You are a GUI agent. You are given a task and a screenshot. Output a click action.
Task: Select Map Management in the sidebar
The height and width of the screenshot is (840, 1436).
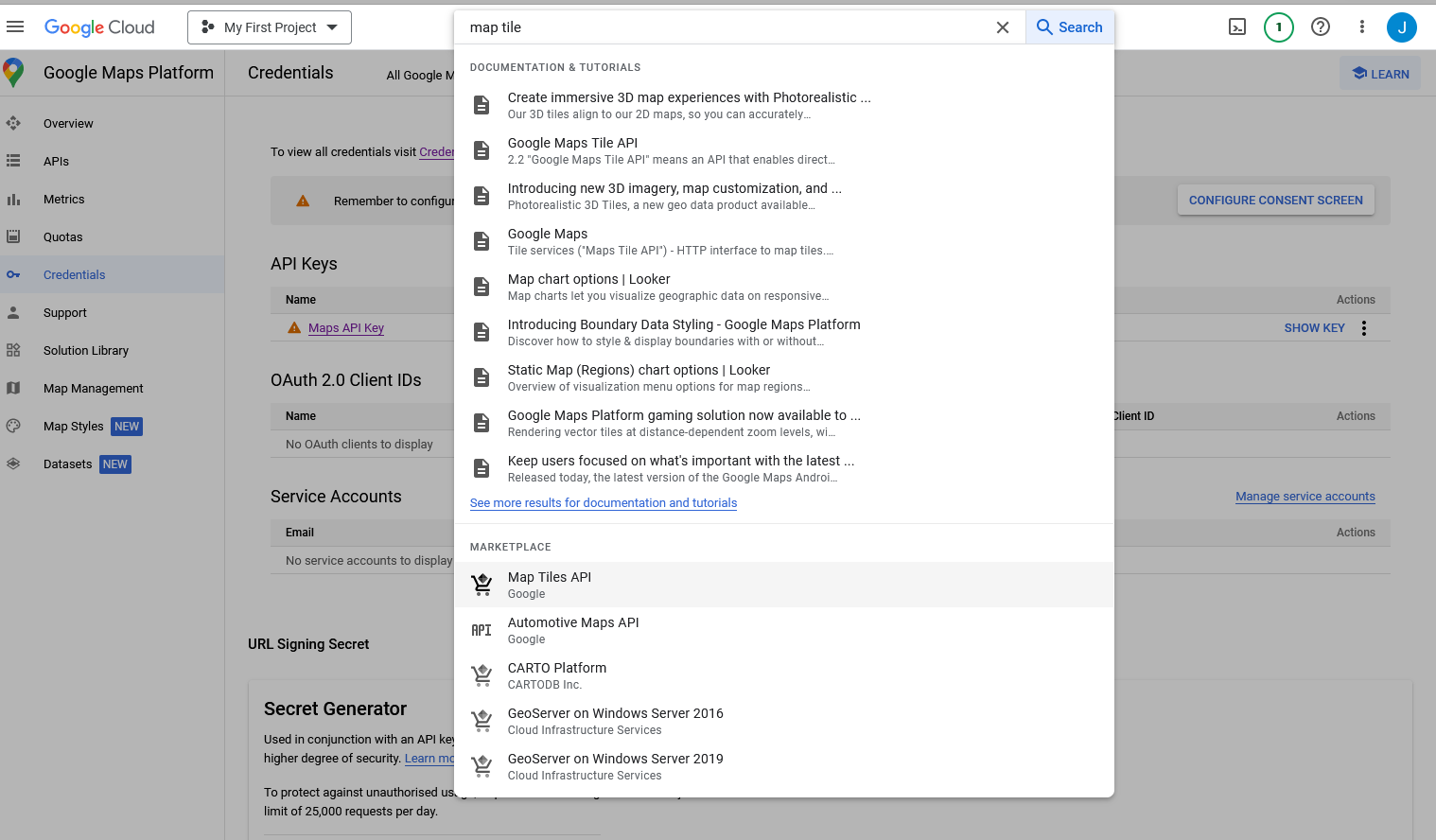(x=94, y=388)
